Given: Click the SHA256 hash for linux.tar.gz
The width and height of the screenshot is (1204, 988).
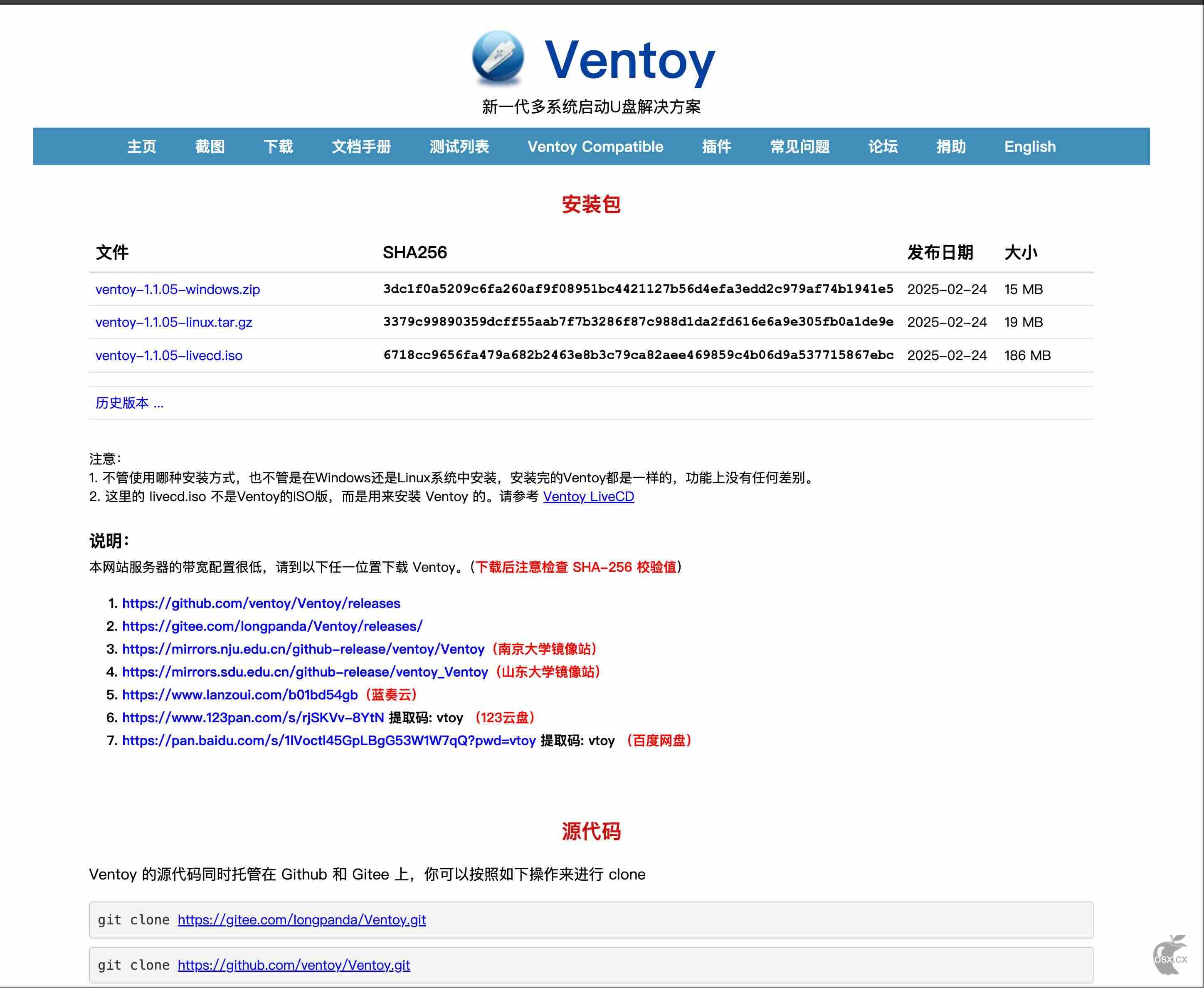Looking at the screenshot, I should [x=639, y=321].
